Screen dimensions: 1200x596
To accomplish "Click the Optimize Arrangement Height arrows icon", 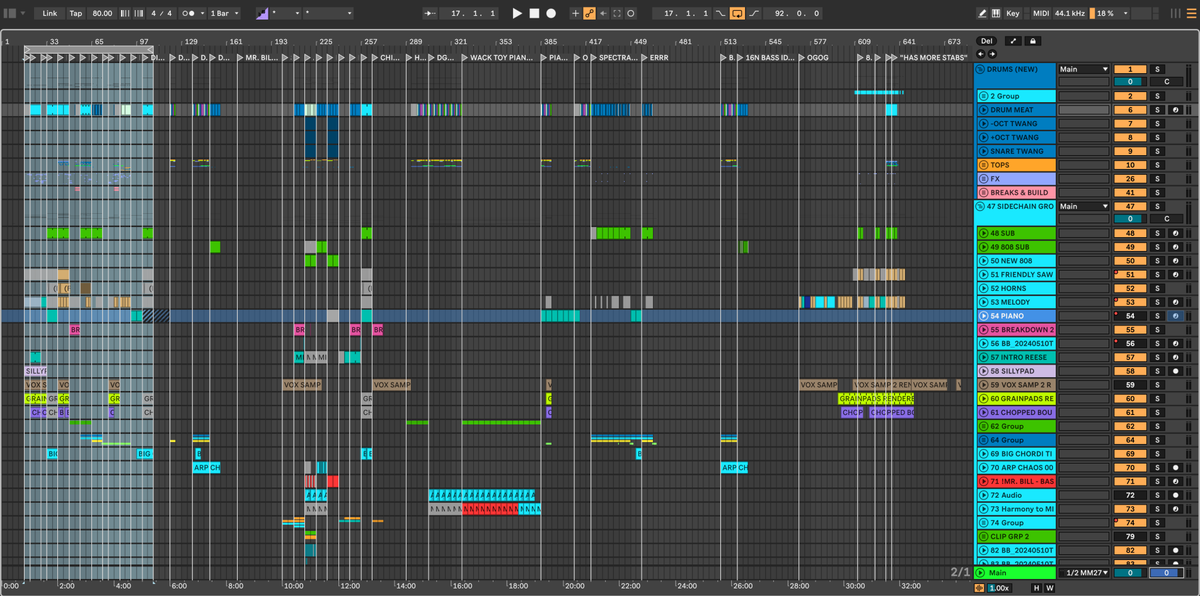I will [x=1013, y=41].
